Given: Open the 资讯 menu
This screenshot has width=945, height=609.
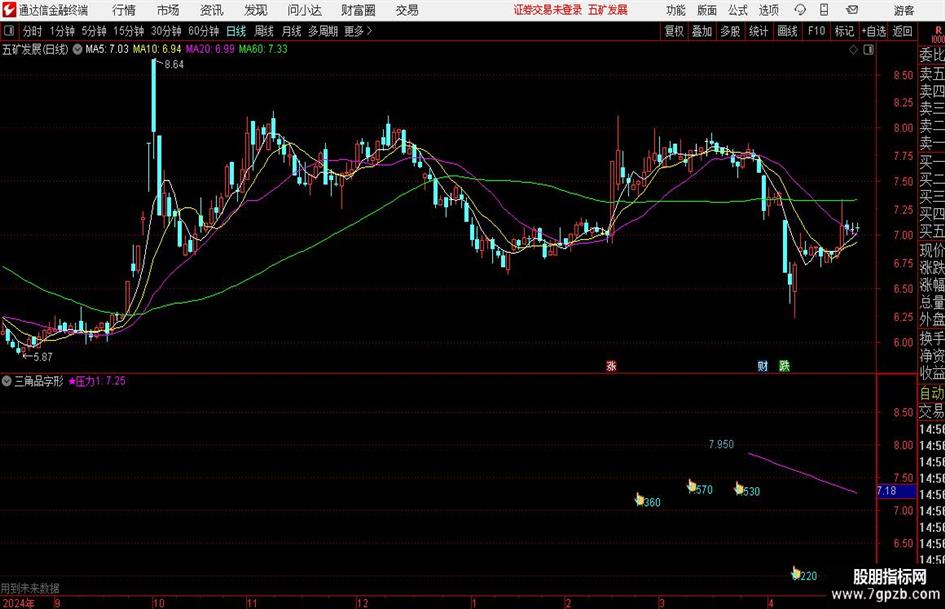Looking at the screenshot, I should [212, 10].
